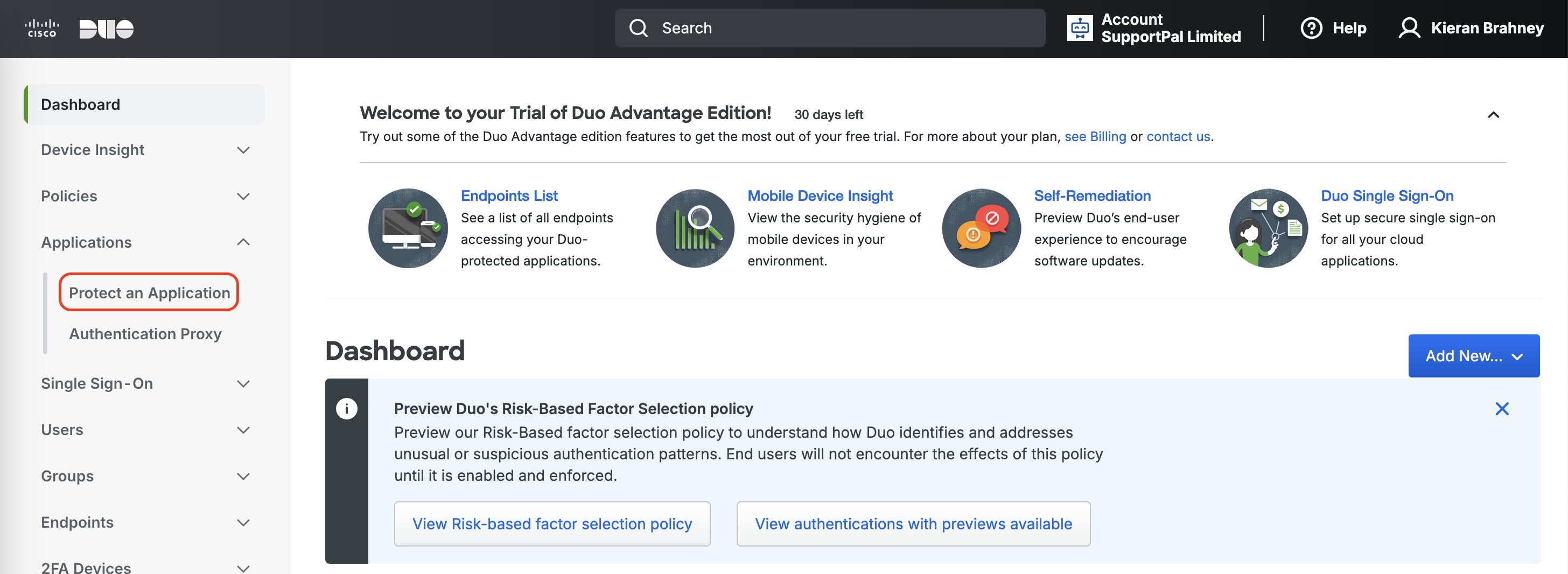Click the Mobile Device Insight chart illustration

[x=695, y=228]
